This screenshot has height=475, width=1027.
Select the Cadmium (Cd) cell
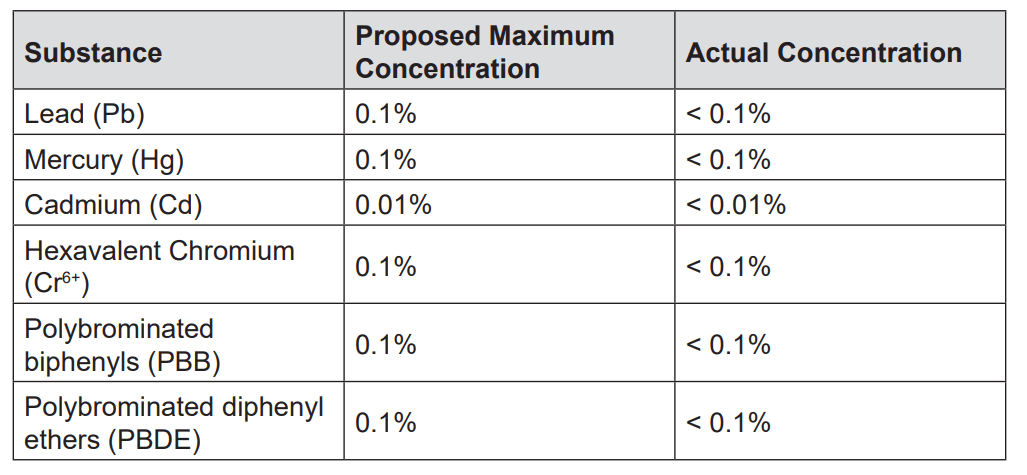[113, 205]
